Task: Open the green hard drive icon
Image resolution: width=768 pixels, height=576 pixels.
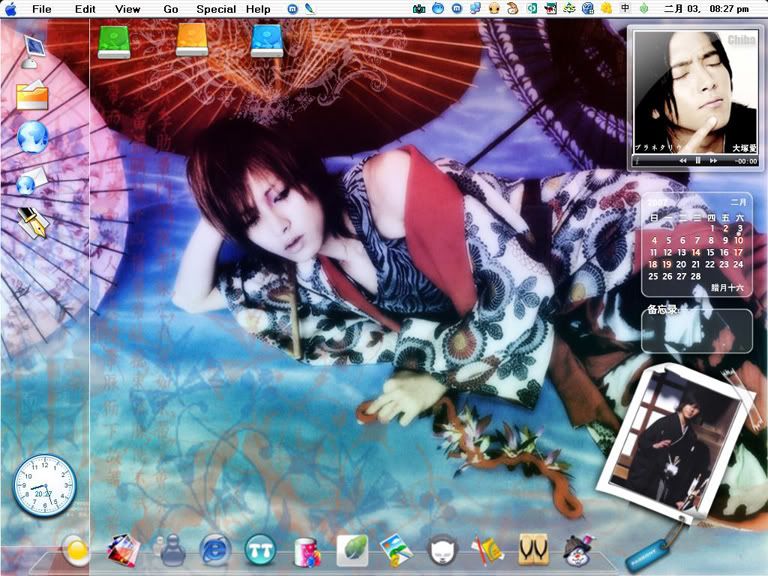Action: (113, 41)
